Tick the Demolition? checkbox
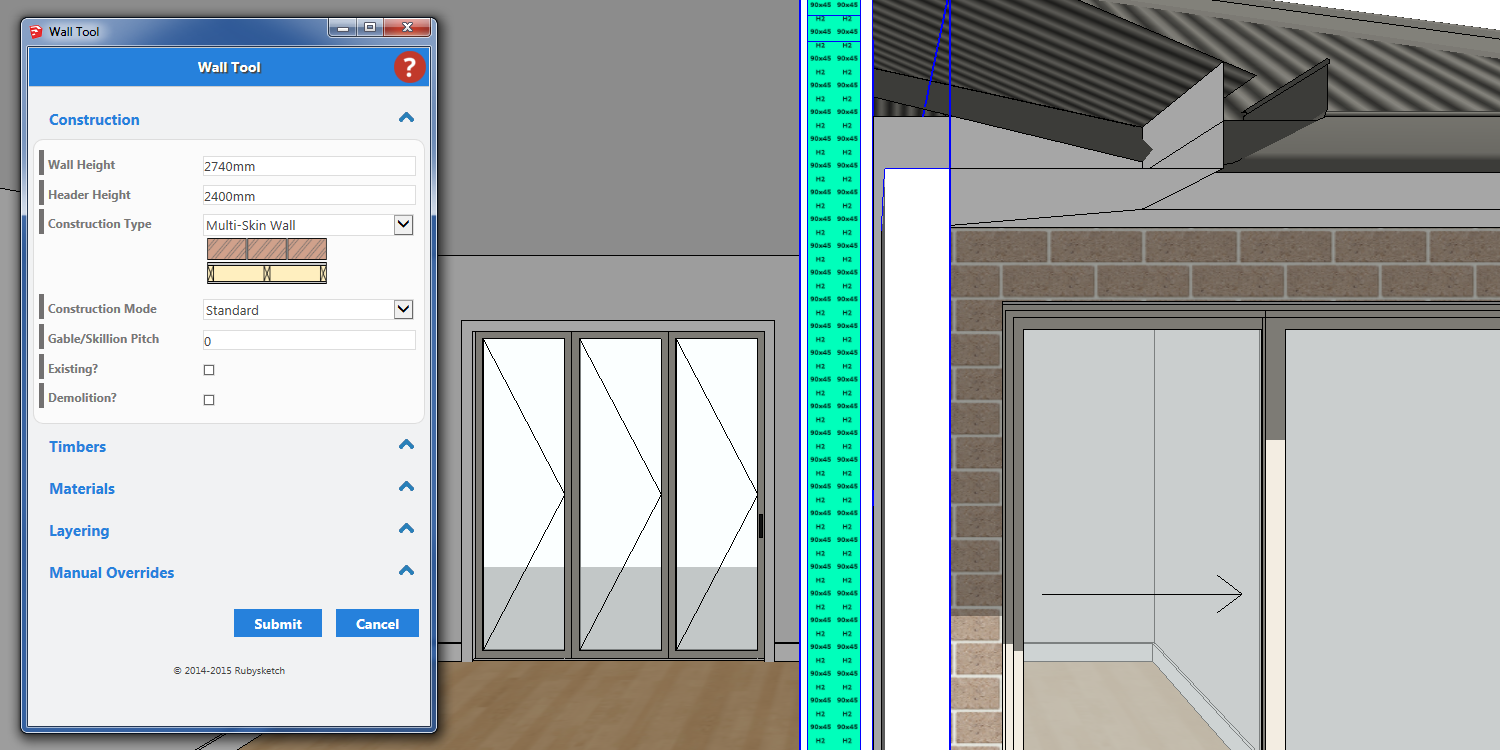 coord(209,400)
